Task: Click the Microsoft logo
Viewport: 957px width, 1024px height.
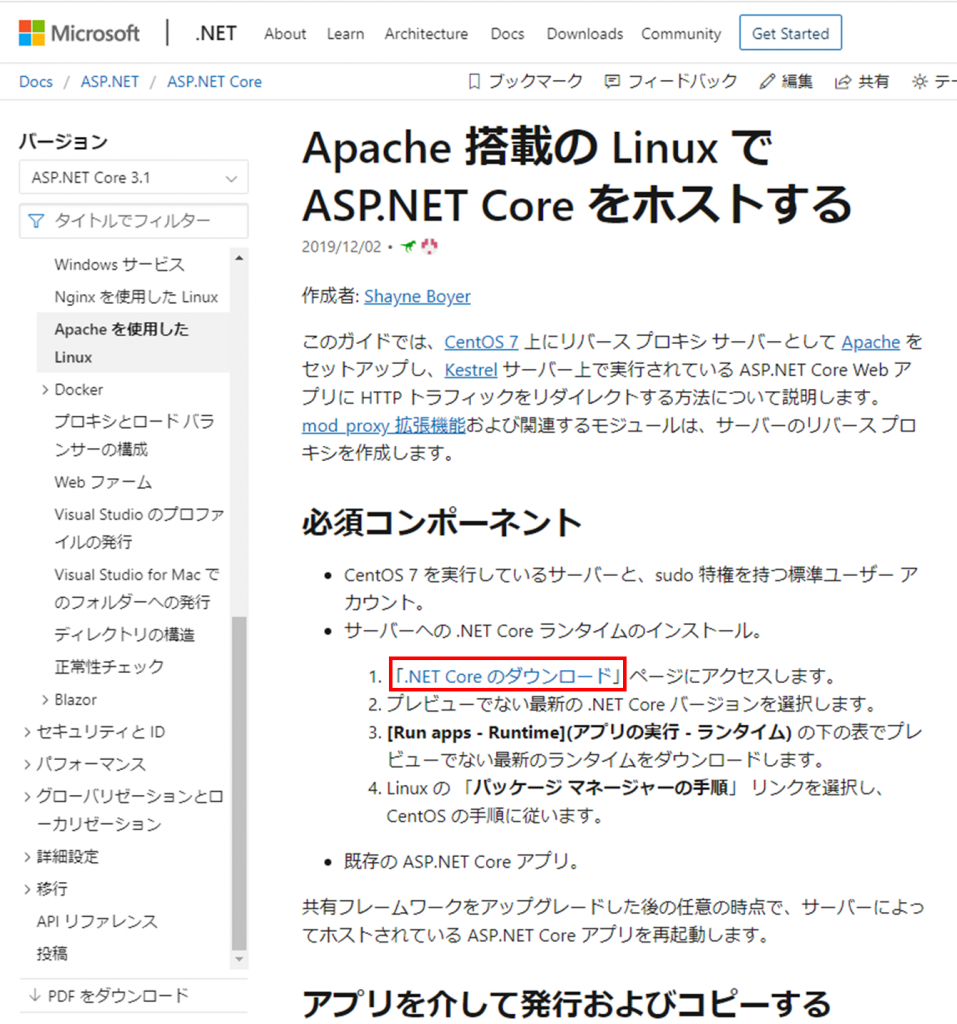Action: pos(79,33)
